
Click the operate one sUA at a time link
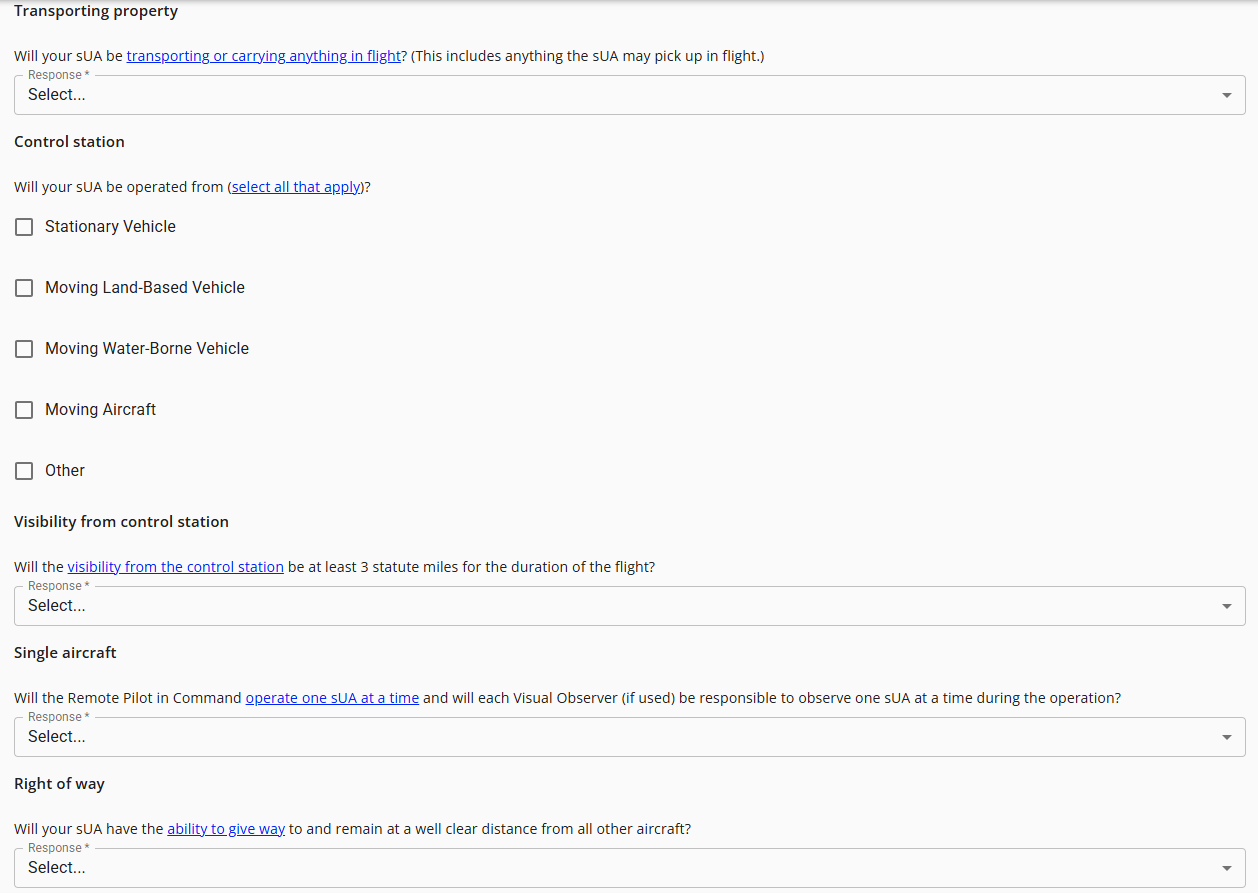pos(331,697)
